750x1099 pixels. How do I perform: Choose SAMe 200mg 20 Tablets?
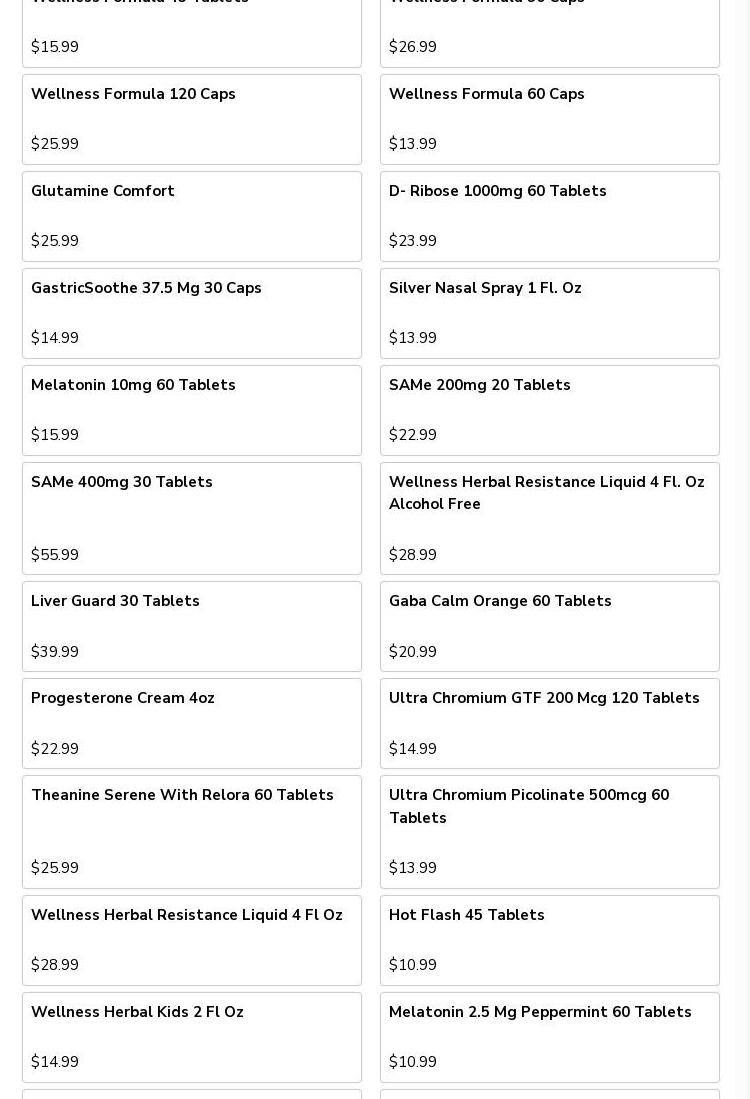pos(550,410)
